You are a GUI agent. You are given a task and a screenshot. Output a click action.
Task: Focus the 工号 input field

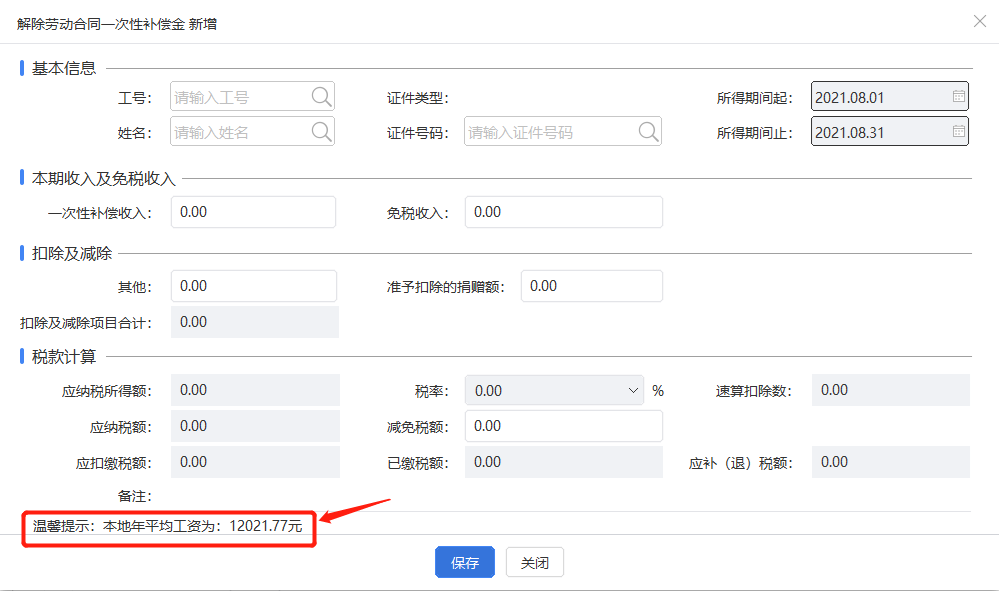(240, 97)
